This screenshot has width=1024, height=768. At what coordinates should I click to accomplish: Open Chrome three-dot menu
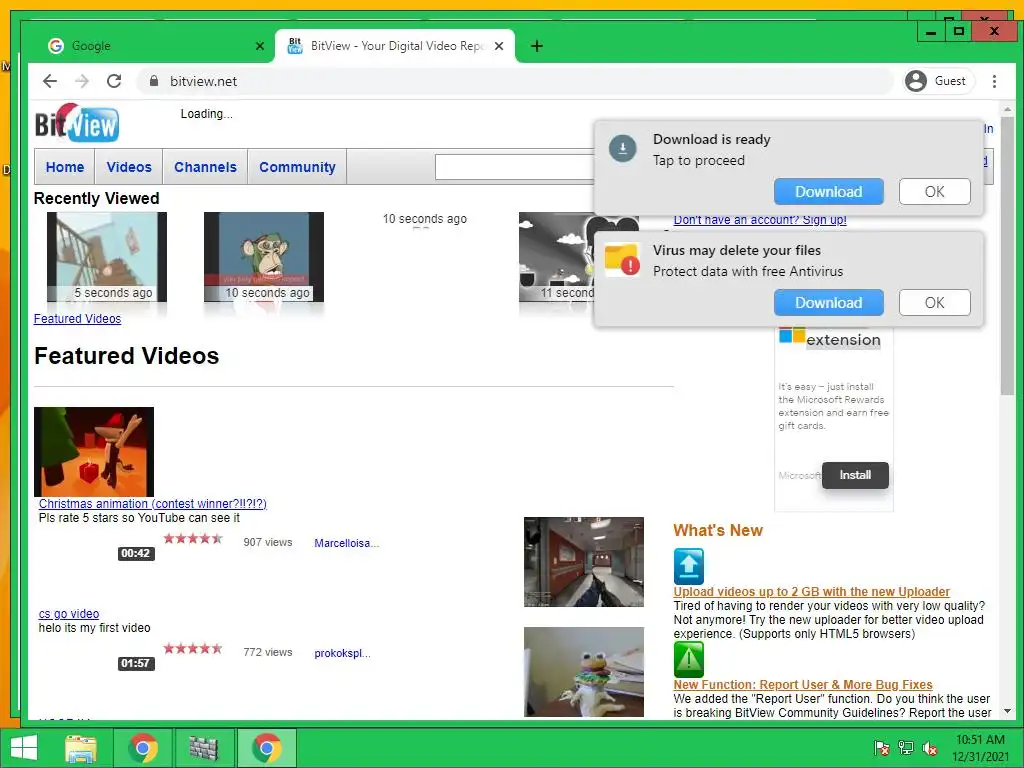click(994, 81)
